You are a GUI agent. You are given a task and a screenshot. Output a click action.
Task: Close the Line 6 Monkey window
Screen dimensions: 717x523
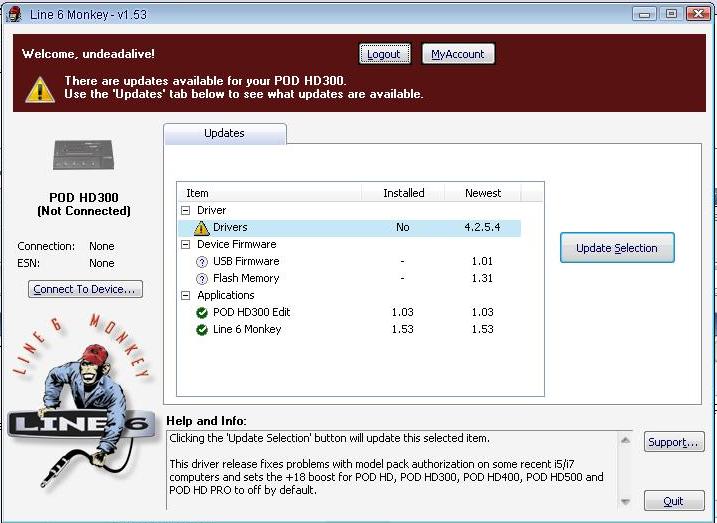pos(698,14)
